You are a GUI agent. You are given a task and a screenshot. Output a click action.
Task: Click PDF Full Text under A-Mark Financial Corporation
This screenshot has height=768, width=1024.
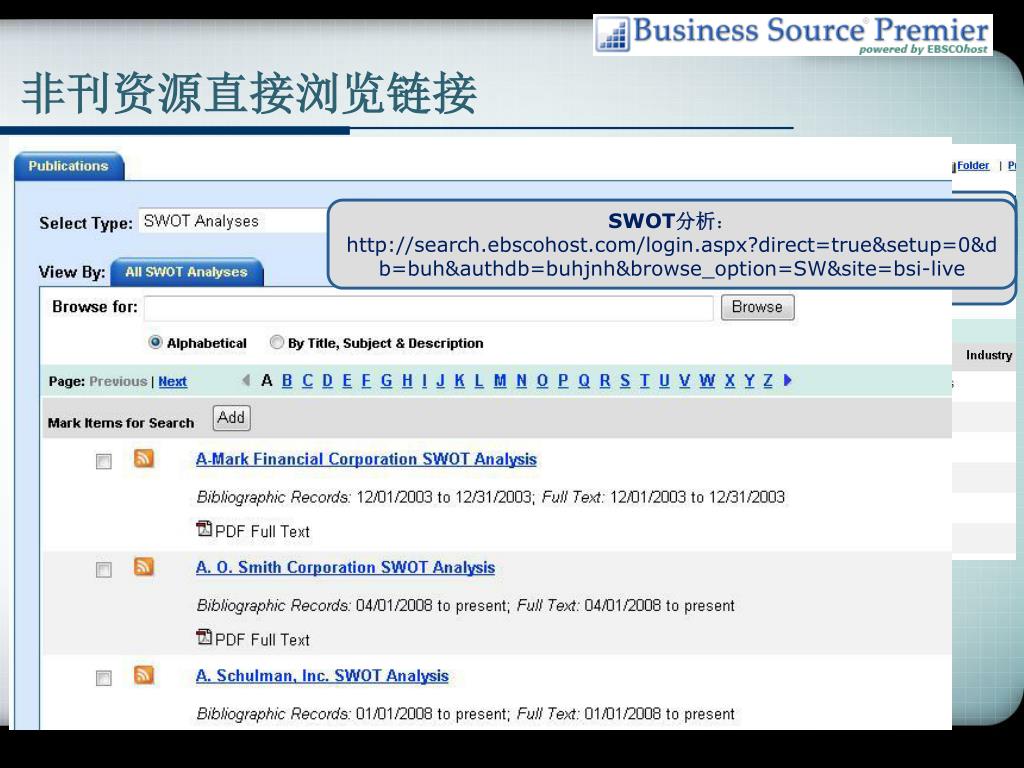(x=263, y=532)
